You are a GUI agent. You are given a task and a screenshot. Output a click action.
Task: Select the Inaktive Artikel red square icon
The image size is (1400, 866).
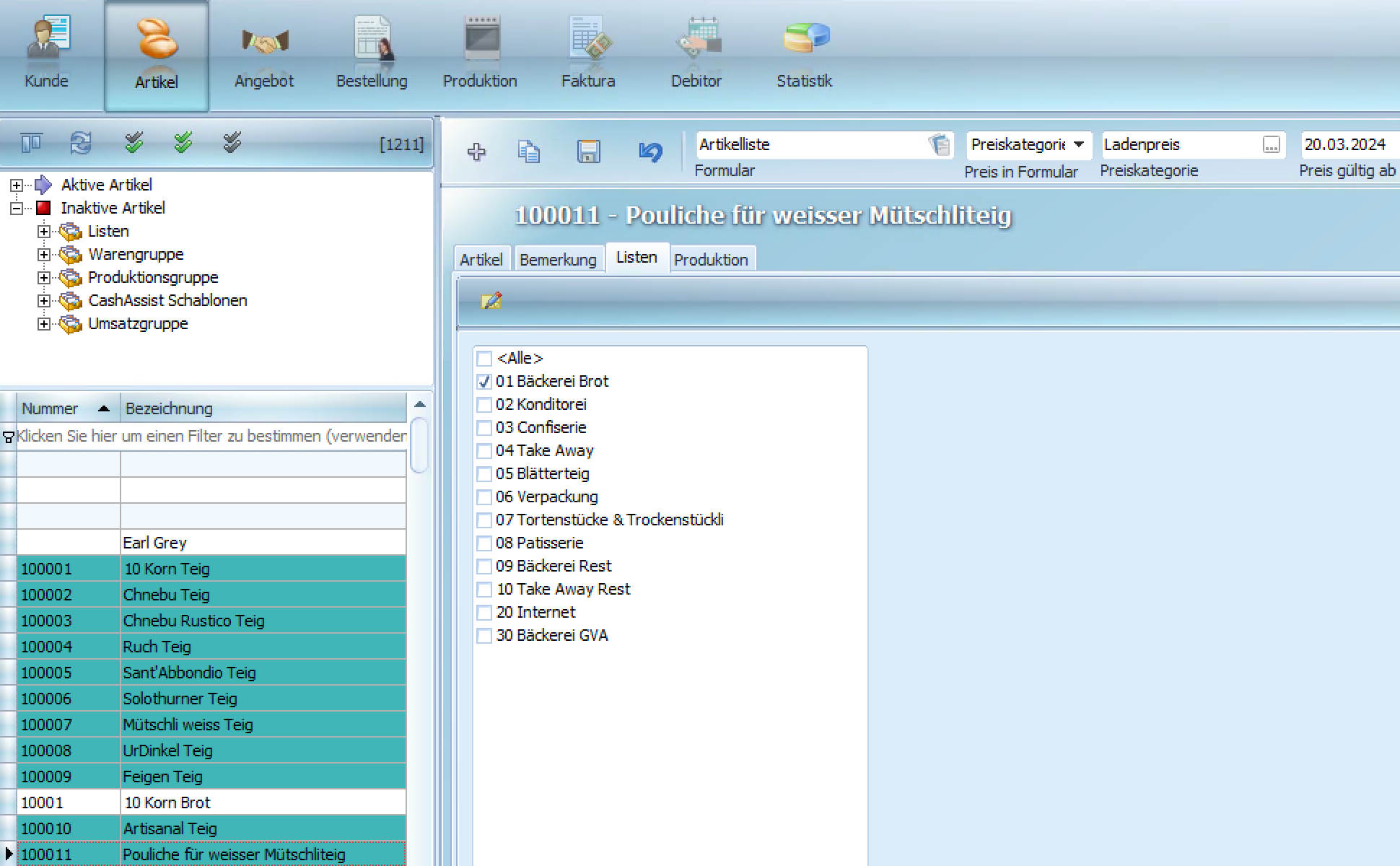coord(43,208)
